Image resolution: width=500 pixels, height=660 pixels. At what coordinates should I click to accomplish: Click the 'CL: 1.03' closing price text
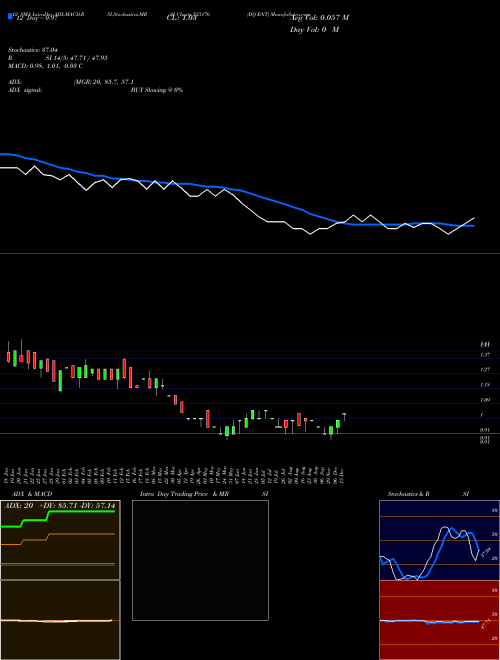pyautogui.click(x=182, y=18)
